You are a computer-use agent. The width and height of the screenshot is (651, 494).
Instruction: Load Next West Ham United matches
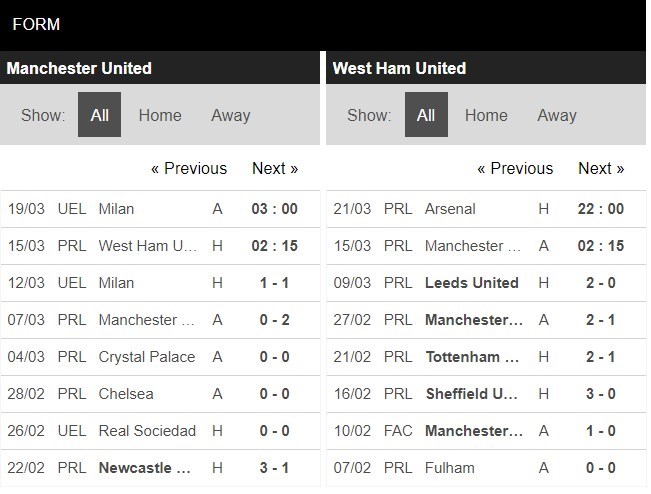coord(601,168)
